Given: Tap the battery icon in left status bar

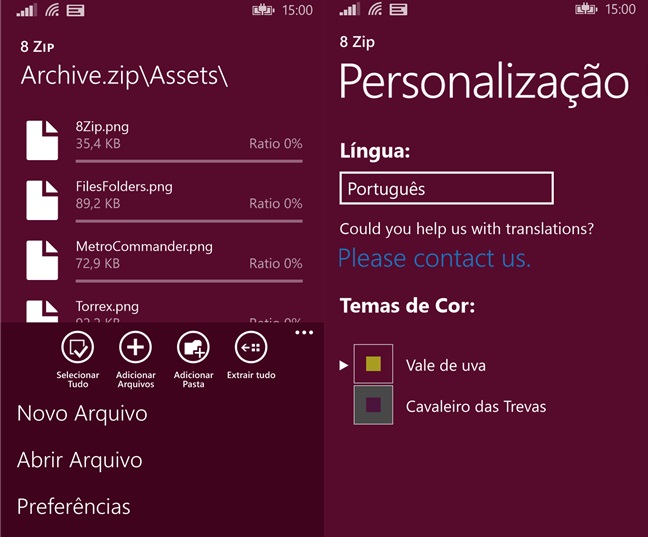Looking at the screenshot, I should click(x=263, y=10).
